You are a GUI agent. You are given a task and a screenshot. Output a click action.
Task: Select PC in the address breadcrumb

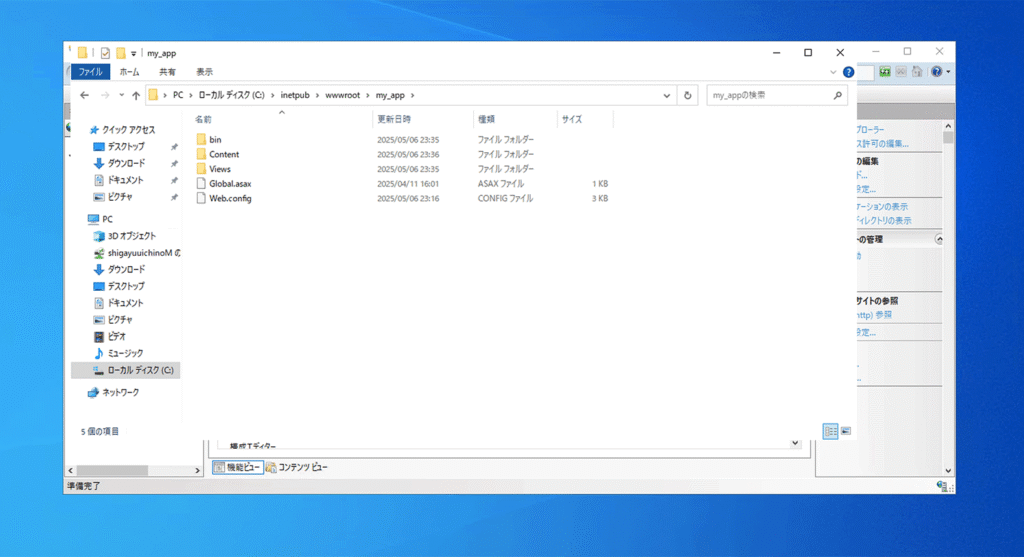coord(178,95)
